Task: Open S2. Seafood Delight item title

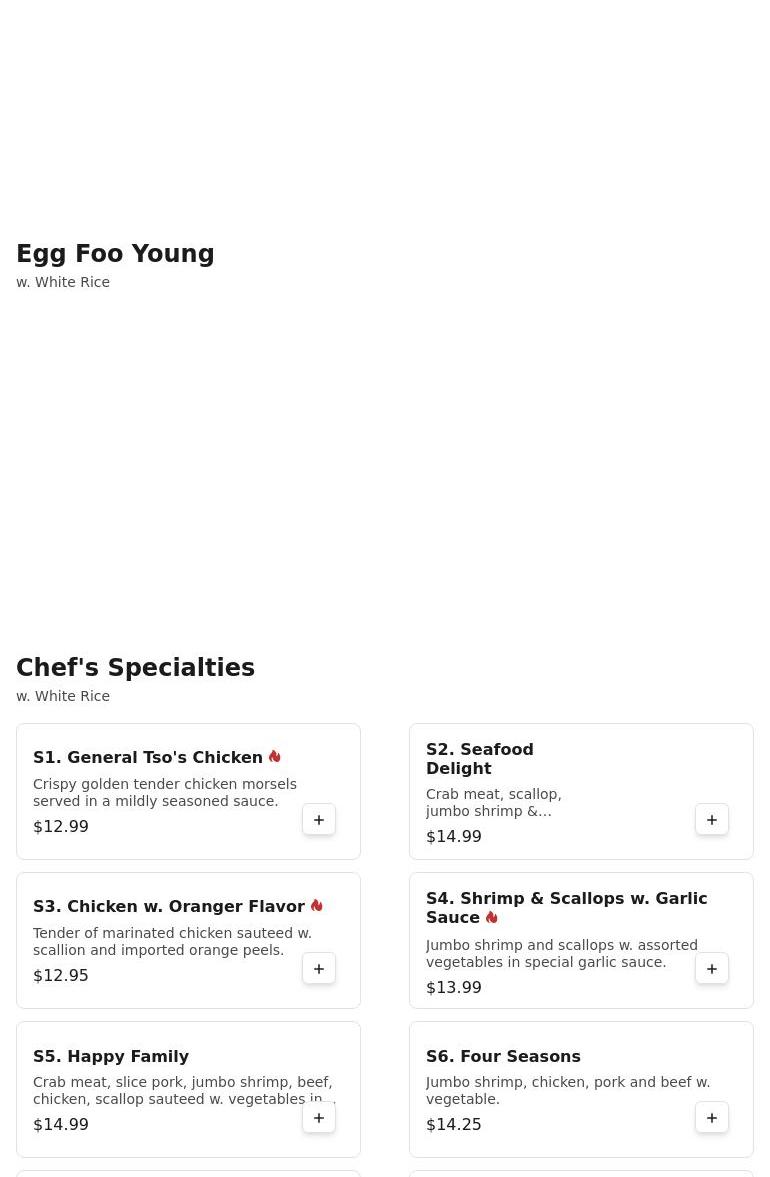Action: coord(480,759)
